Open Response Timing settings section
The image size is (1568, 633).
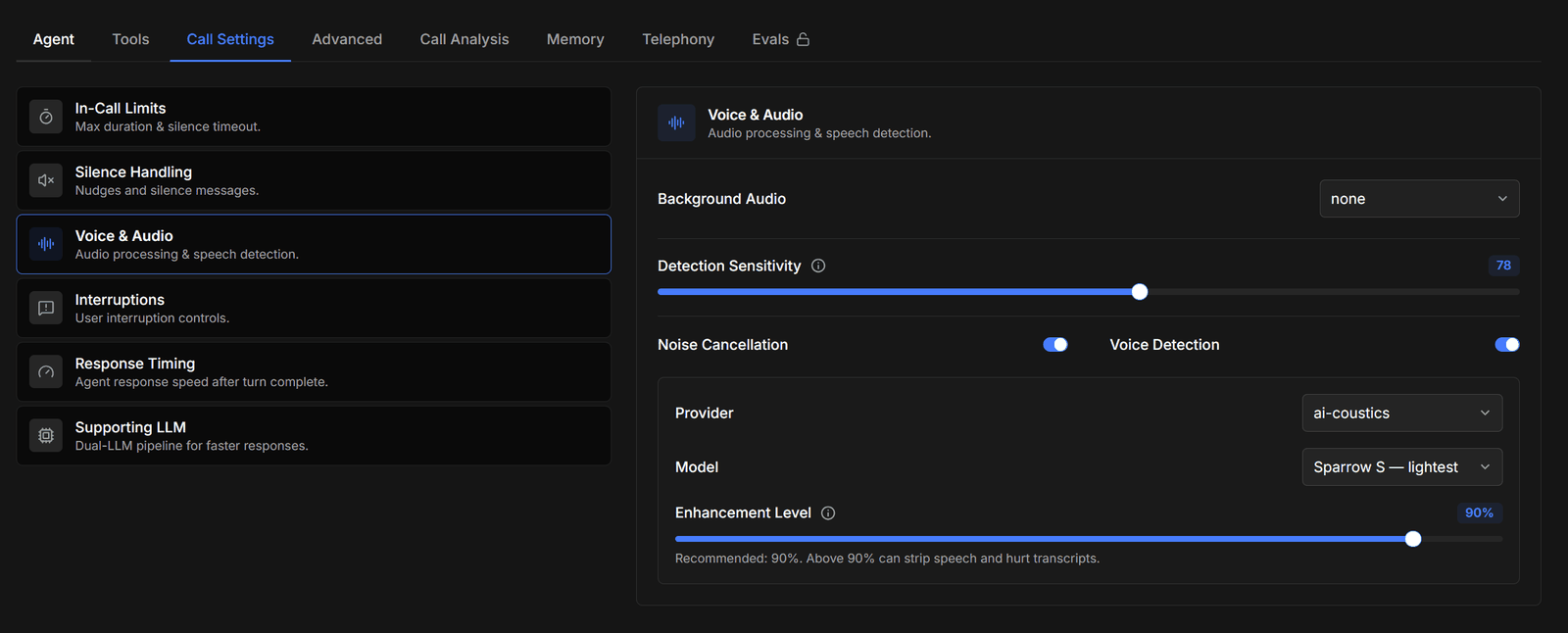tap(314, 371)
